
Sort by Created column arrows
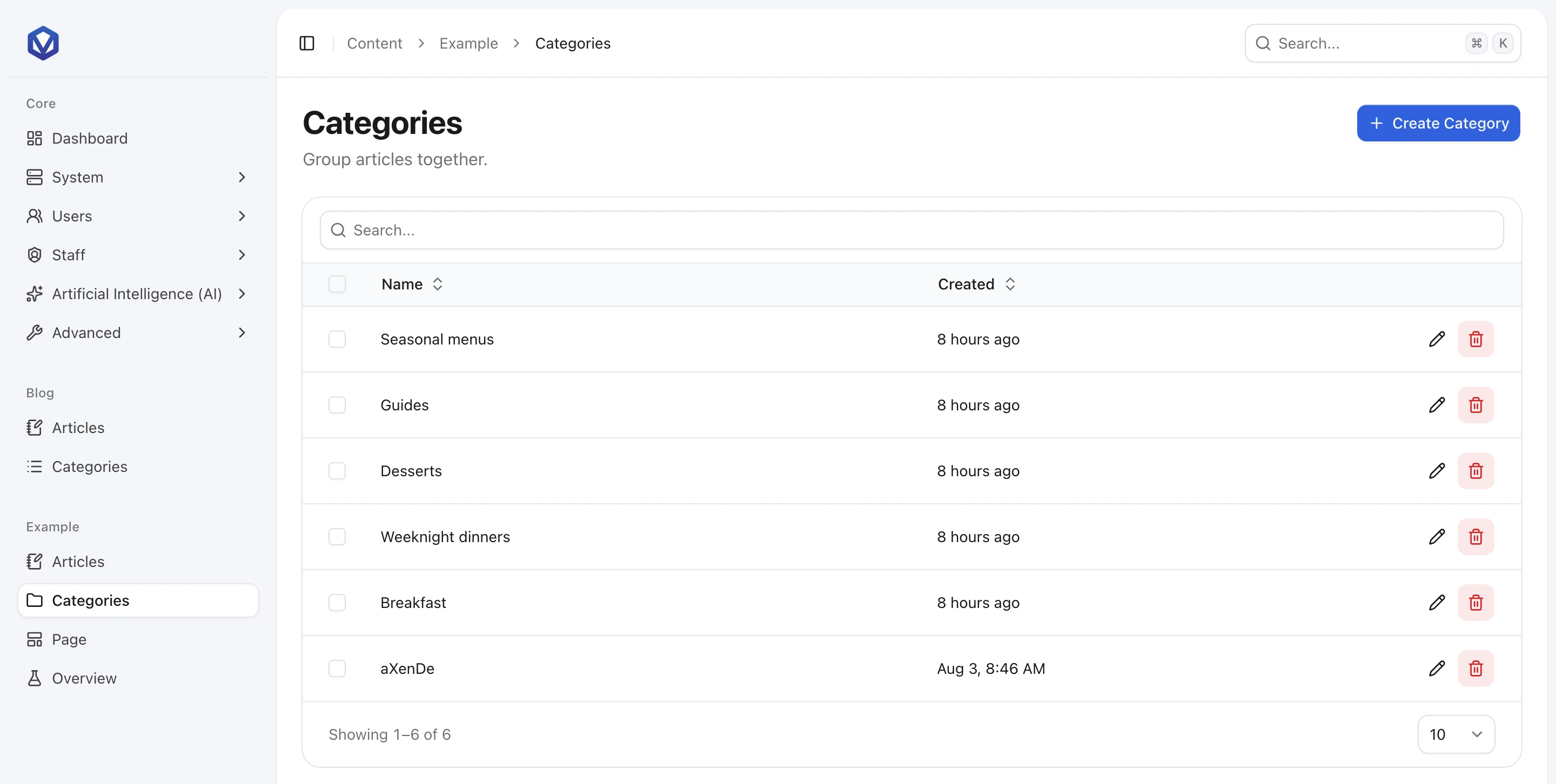coord(1010,284)
